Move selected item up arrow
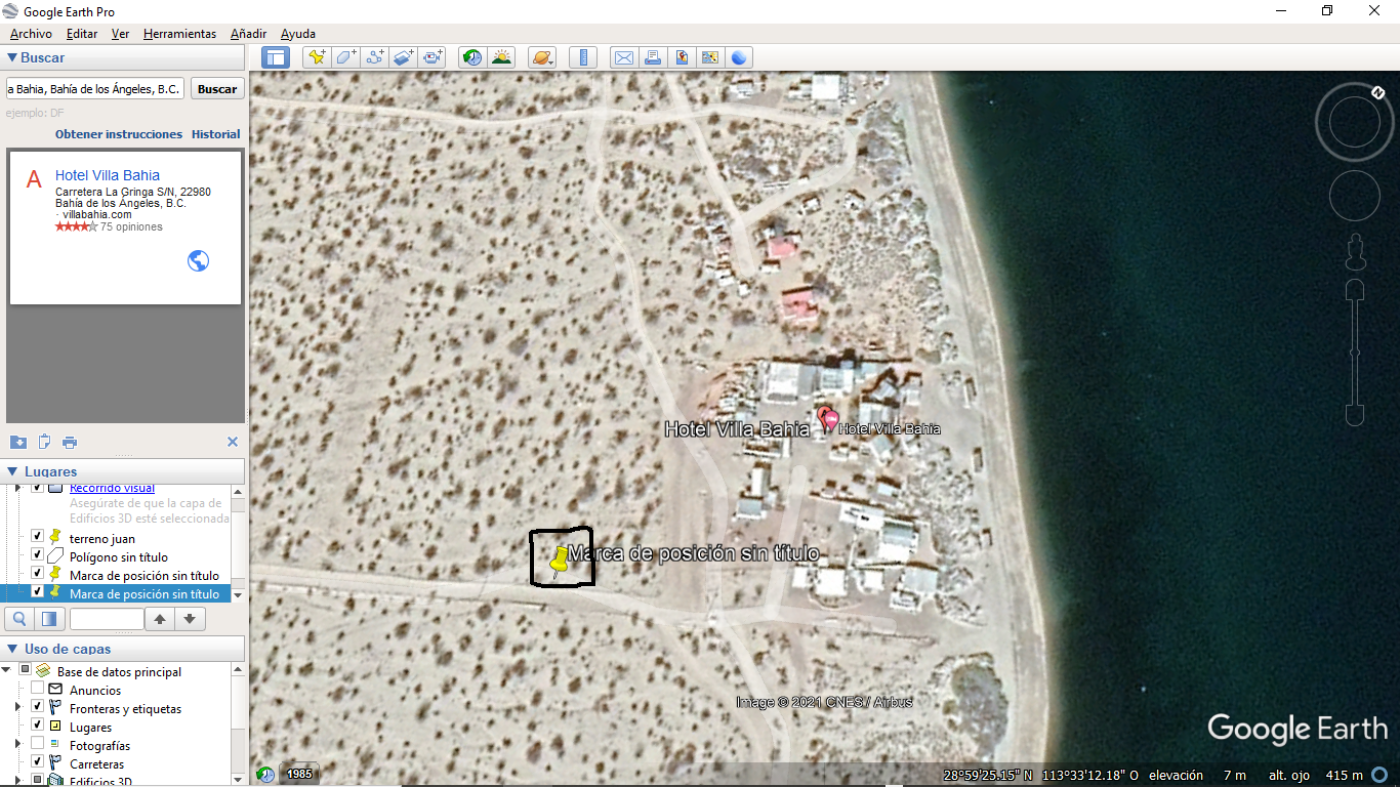 pyautogui.click(x=159, y=619)
